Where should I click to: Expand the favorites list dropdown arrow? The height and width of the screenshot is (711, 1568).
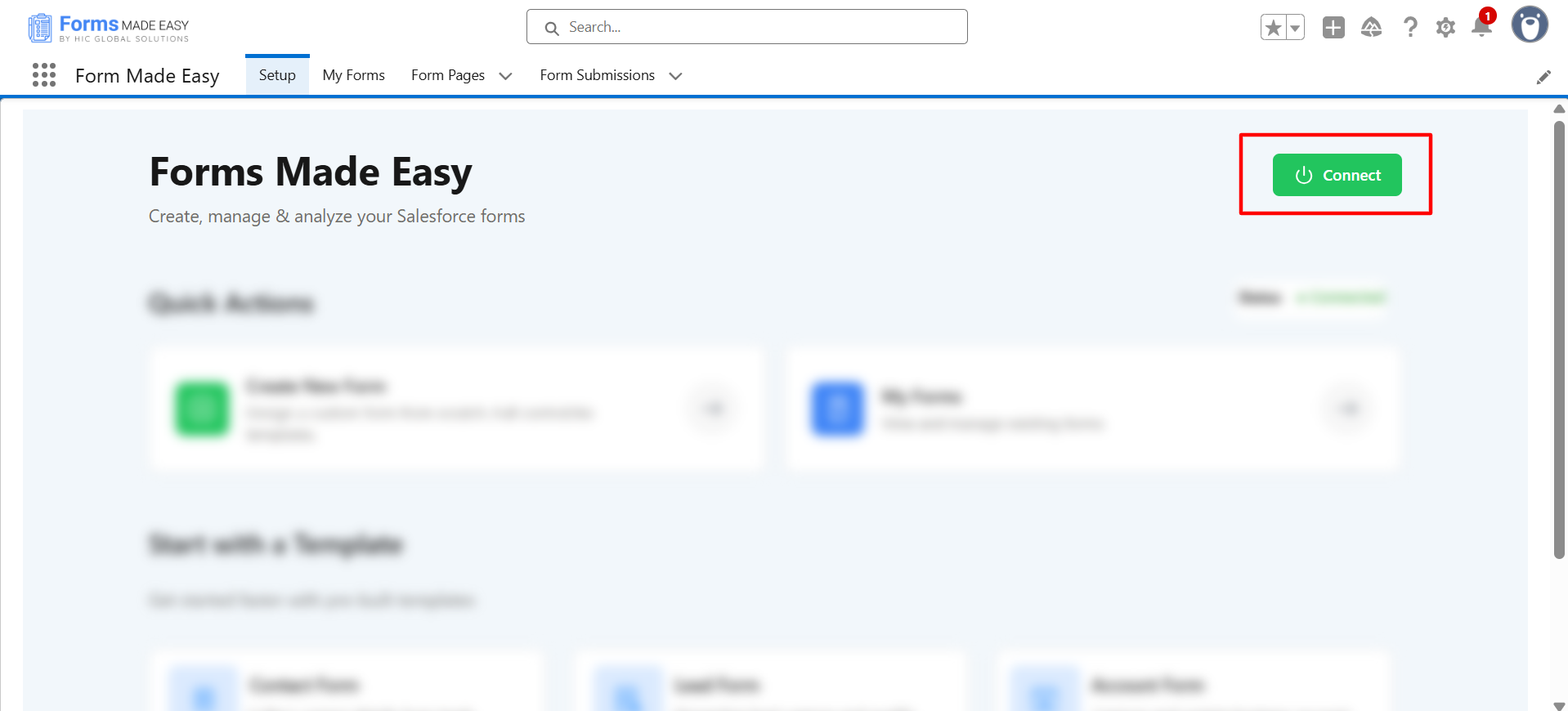coord(1295,28)
